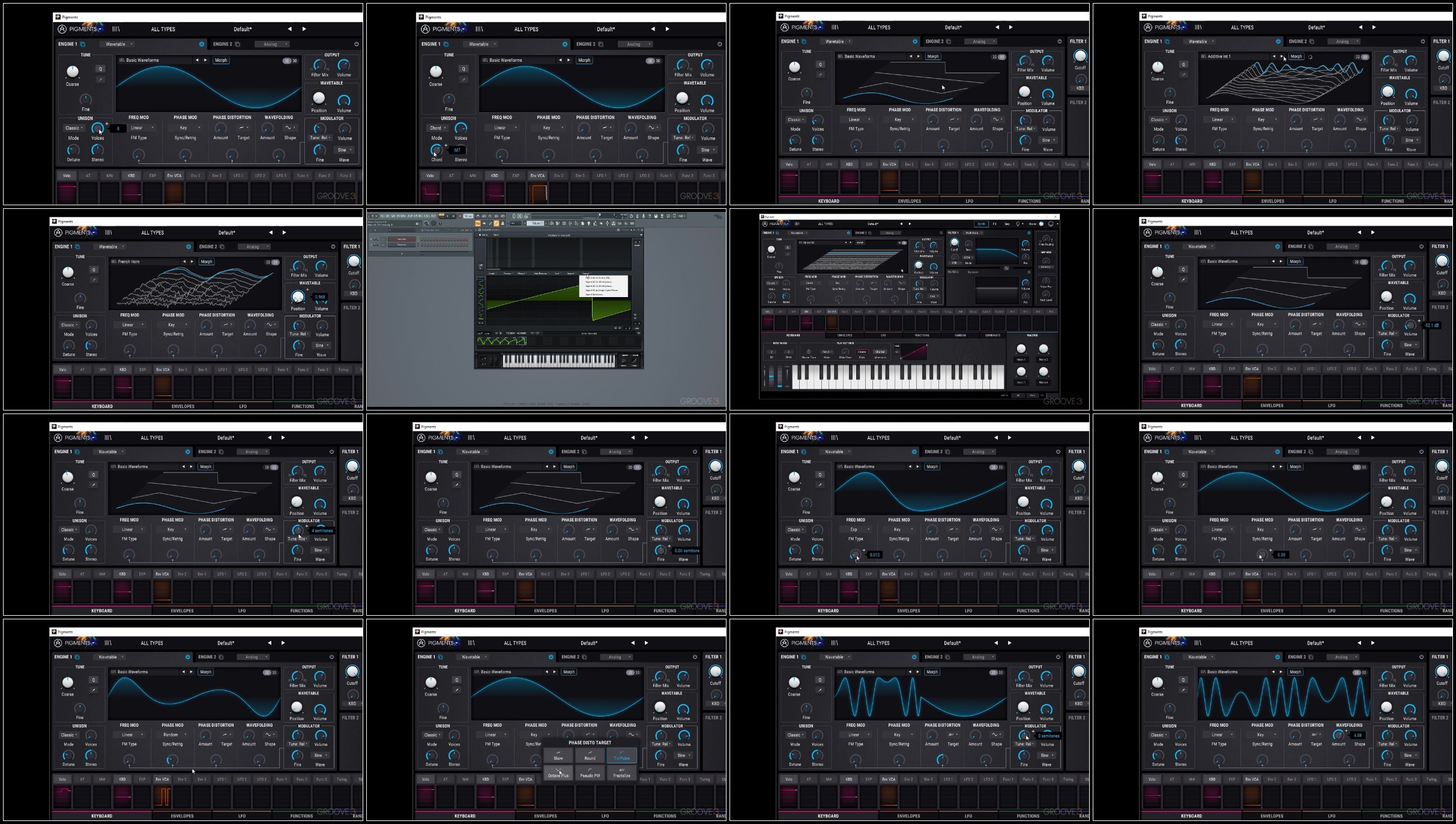
Task: Open the Chord unison Mode dropdown
Action: [x=436, y=128]
